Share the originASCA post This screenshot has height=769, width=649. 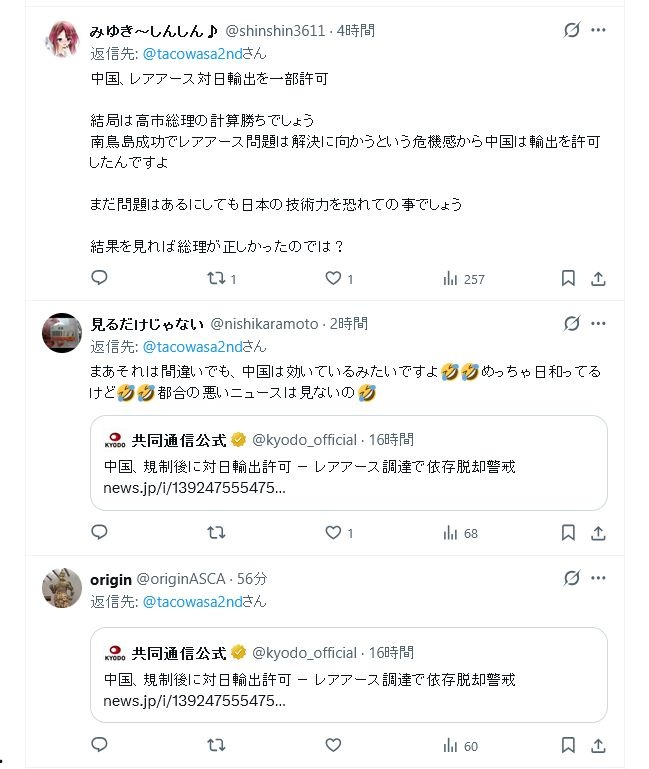(x=598, y=745)
